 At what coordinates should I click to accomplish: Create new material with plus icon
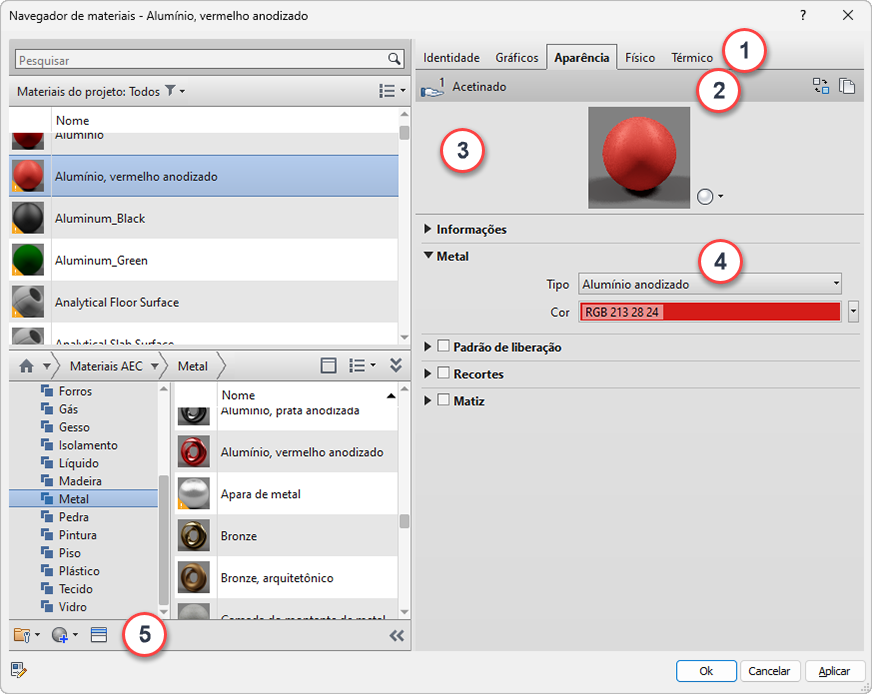(64, 635)
